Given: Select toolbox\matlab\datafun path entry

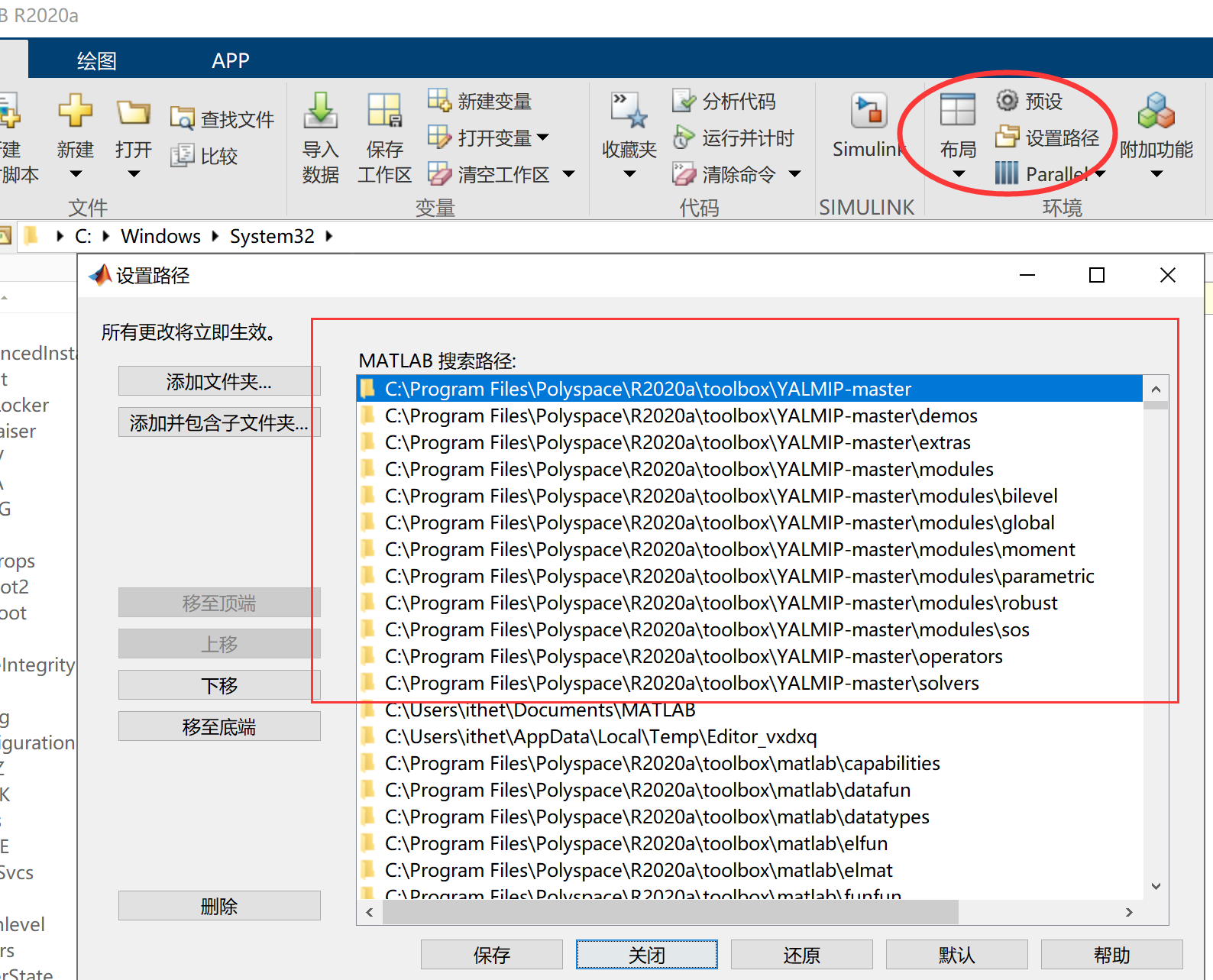Looking at the screenshot, I should (749, 790).
